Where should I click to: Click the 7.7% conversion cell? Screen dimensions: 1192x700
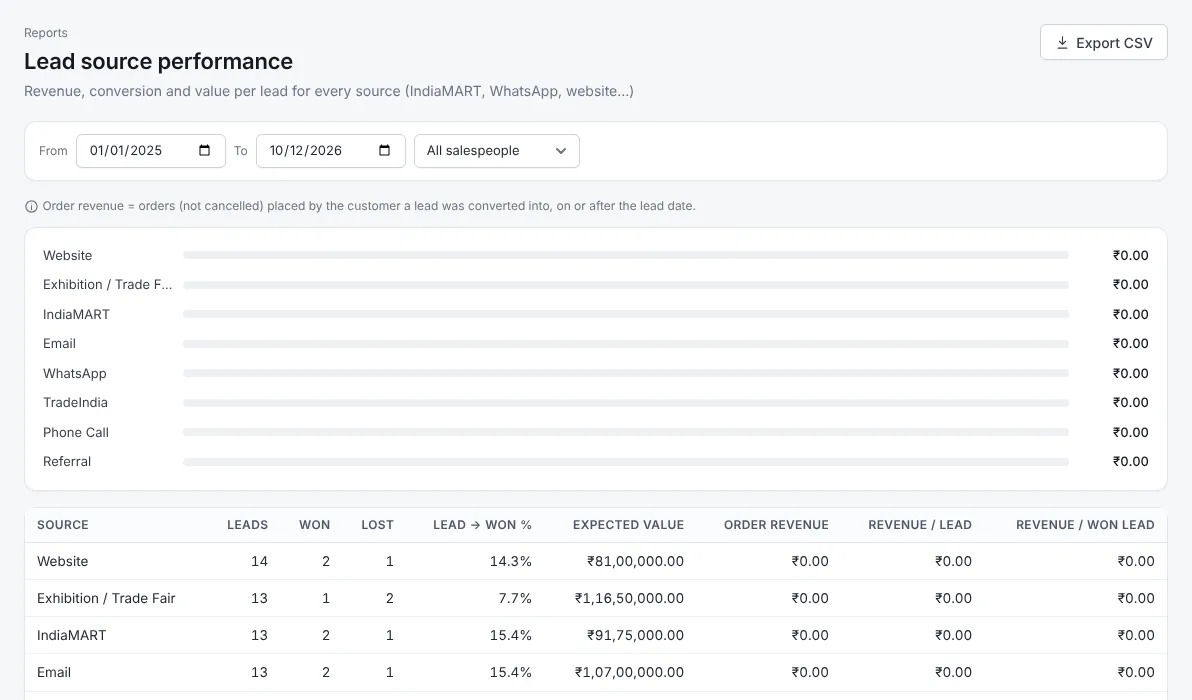pyautogui.click(x=515, y=598)
